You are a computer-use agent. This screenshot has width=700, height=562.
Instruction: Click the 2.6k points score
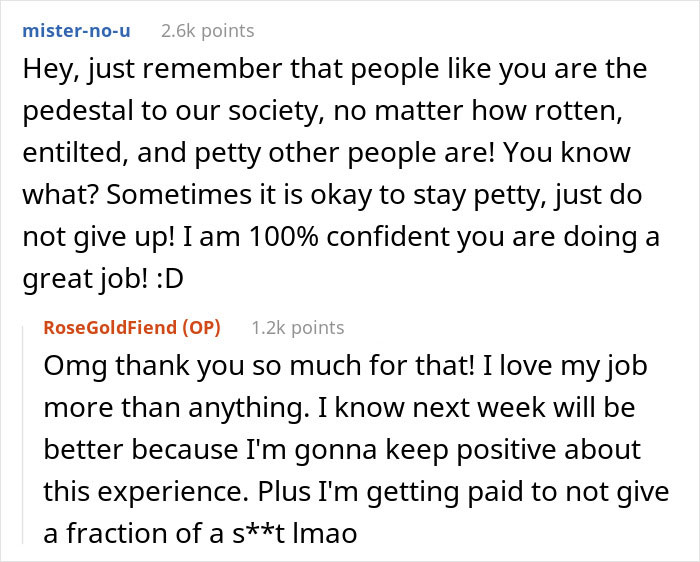(x=207, y=31)
